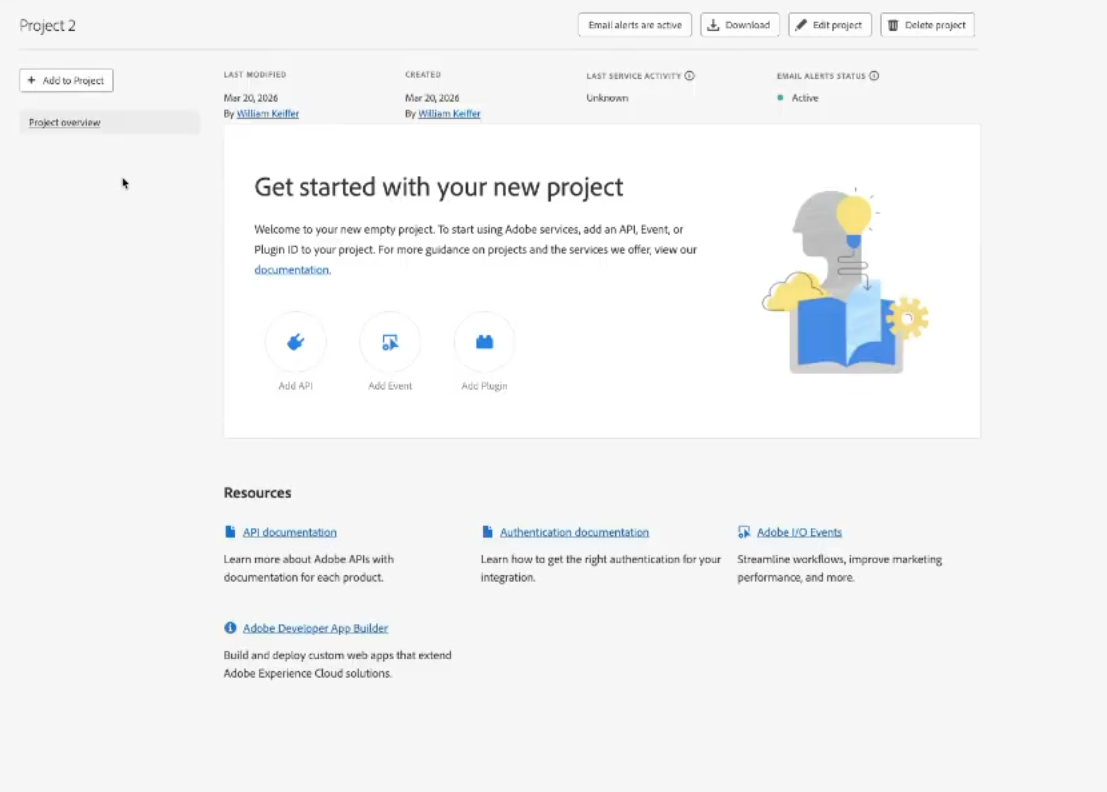This screenshot has height=792, width=1107.
Task: Select Project overview in sidebar
Action: coord(109,122)
